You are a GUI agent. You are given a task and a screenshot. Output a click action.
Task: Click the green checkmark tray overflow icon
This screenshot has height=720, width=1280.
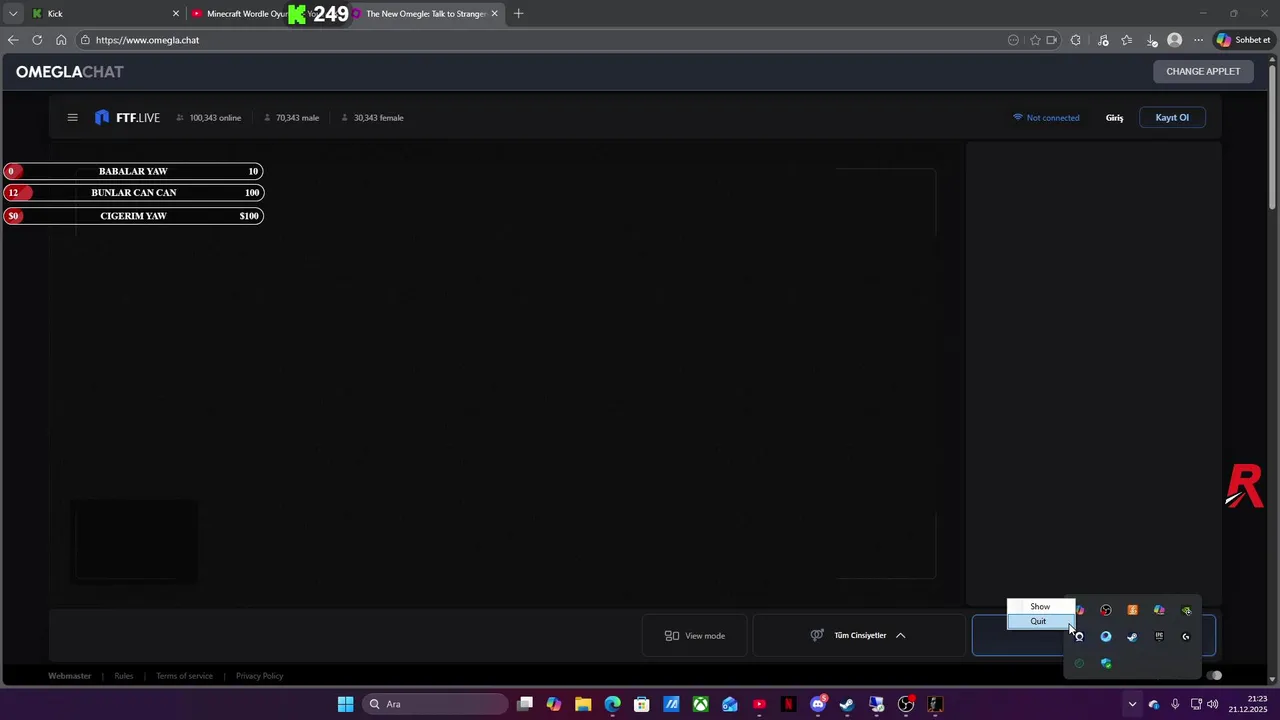click(1079, 663)
